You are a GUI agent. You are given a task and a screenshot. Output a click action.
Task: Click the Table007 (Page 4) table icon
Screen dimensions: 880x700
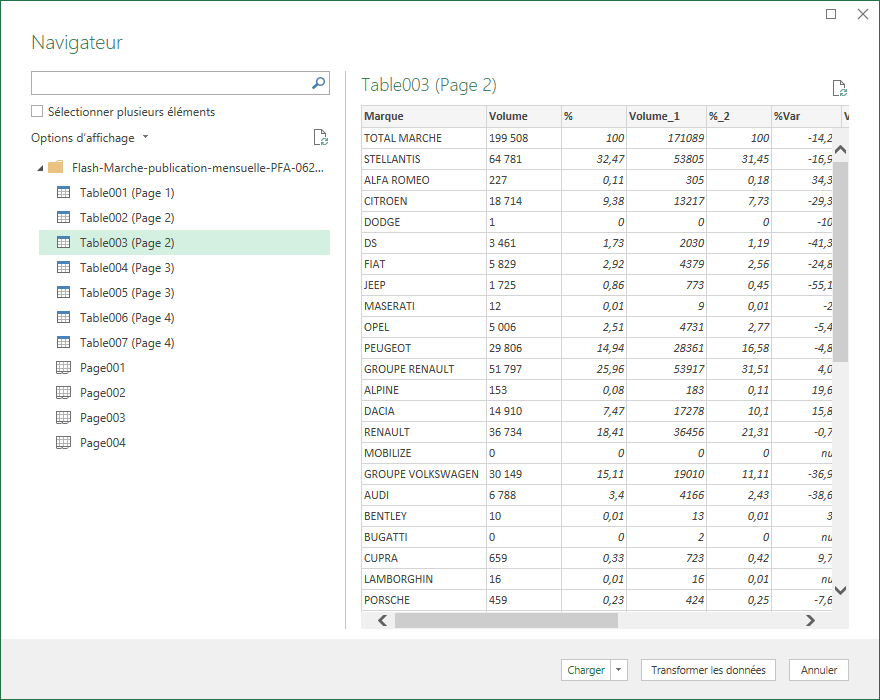pos(63,342)
